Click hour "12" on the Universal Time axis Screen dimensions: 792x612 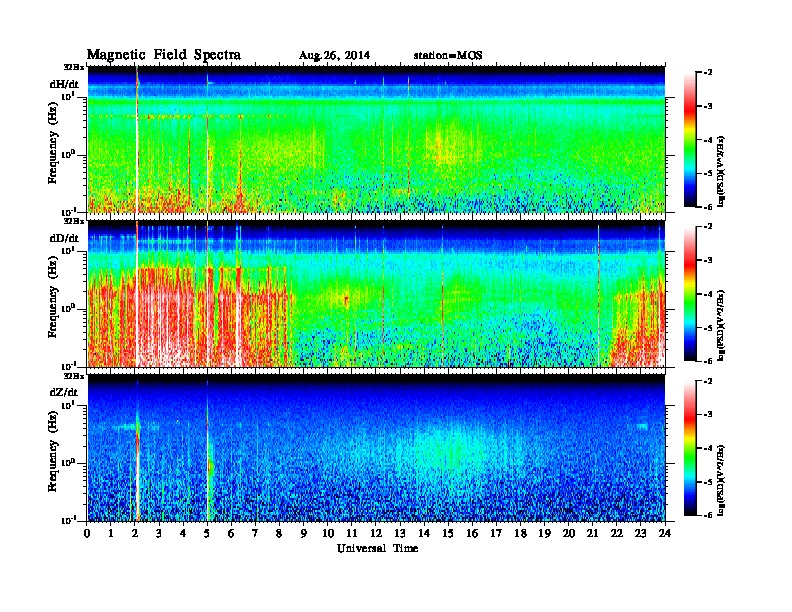(x=376, y=533)
